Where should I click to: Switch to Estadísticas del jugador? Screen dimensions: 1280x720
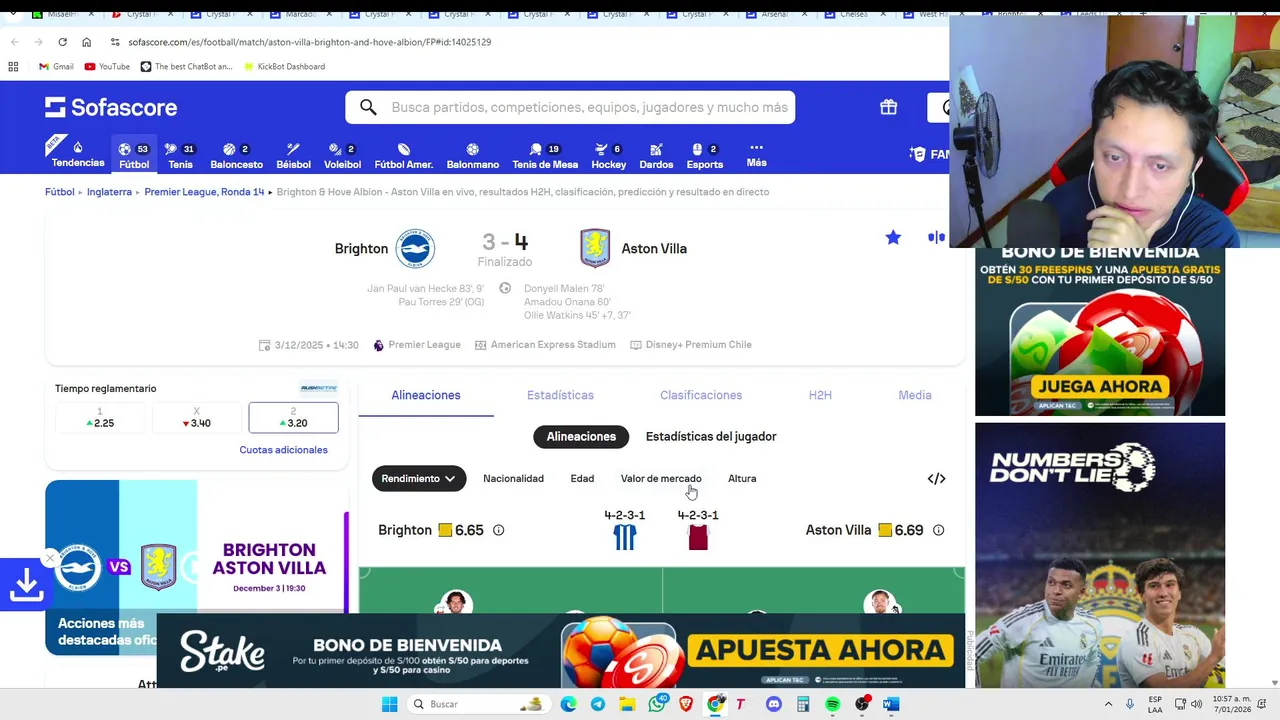point(711,436)
